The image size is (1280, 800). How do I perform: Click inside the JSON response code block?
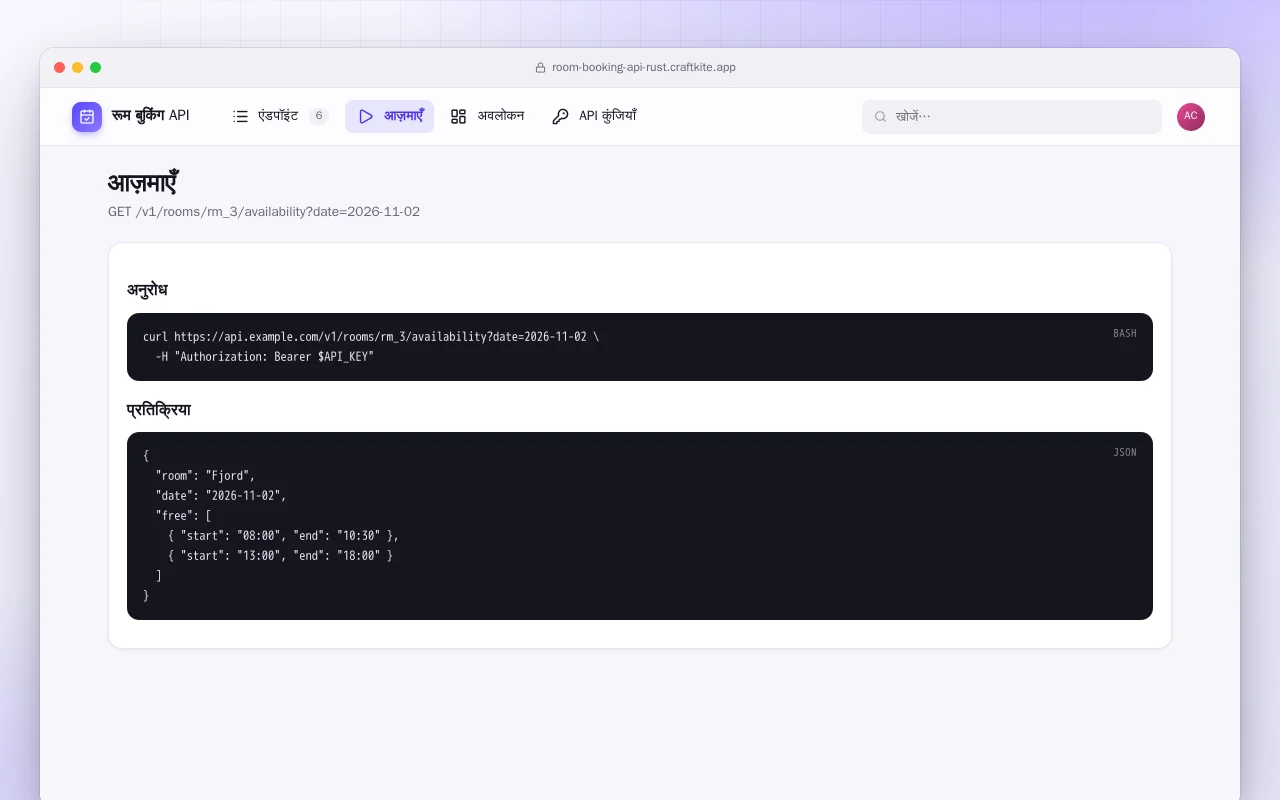(640, 526)
